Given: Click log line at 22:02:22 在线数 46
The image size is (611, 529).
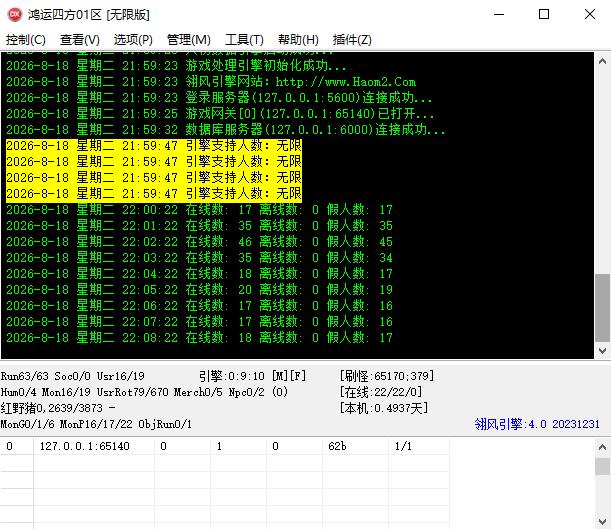Looking at the screenshot, I should tap(200, 242).
